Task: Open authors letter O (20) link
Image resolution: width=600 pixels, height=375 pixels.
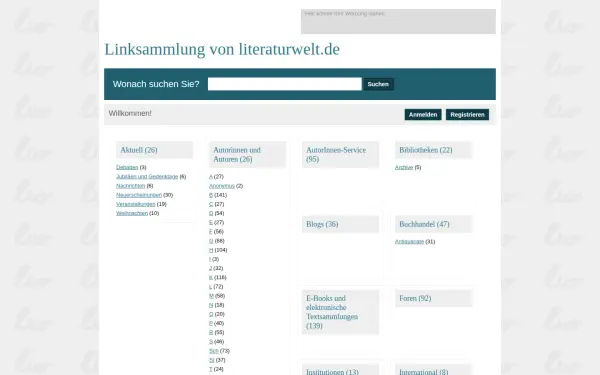Action: (x=211, y=314)
